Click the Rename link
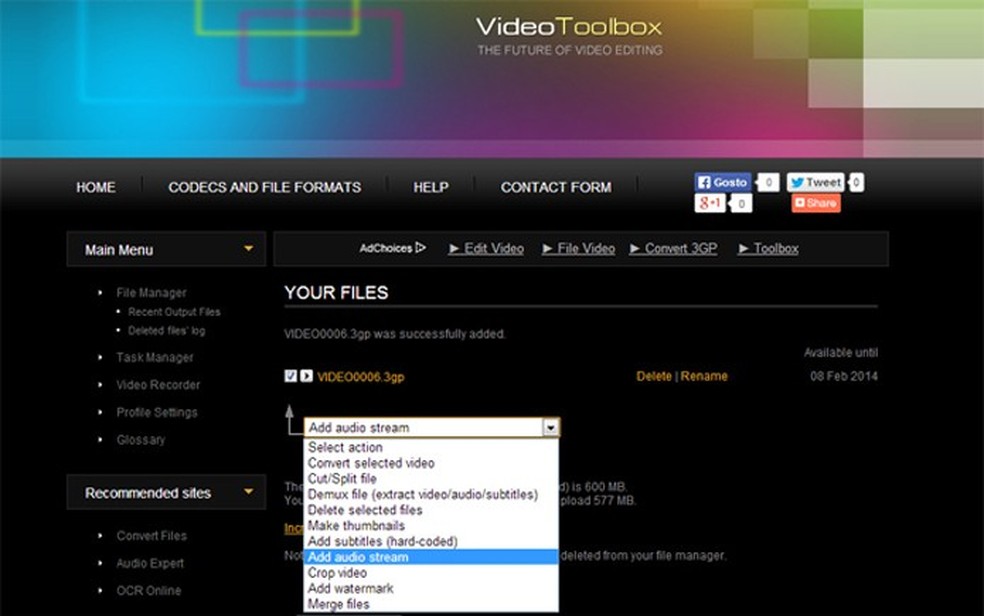984x616 pixels. (x=704, y=375)
